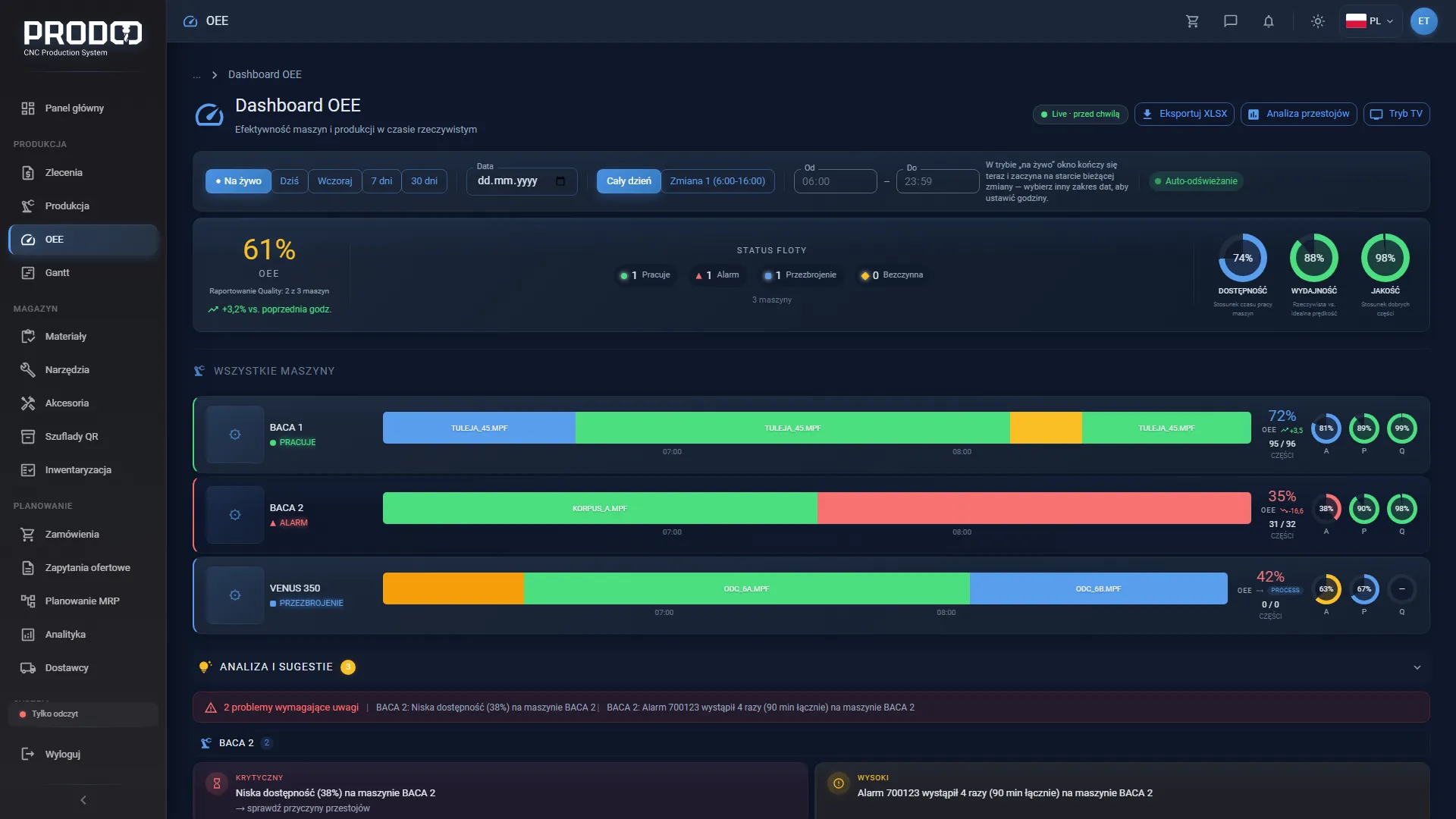This screenshot has height=819, width=1456.
Task: Toggle light theme sun icon
Action: (1317, 21)
